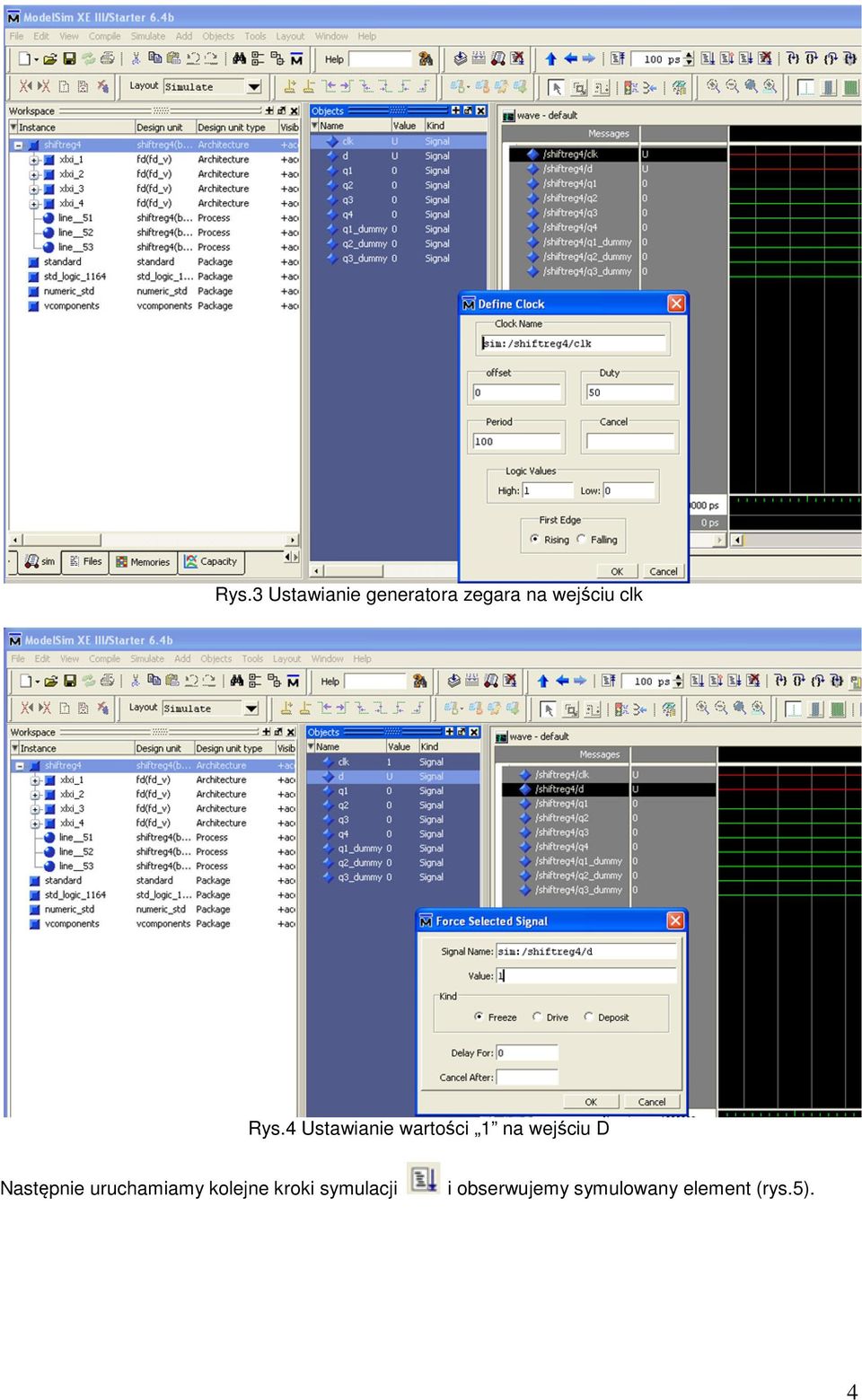Close the Define Clock dialog
This screenshot has height=1400, width=862.
(x=677, y=304)
